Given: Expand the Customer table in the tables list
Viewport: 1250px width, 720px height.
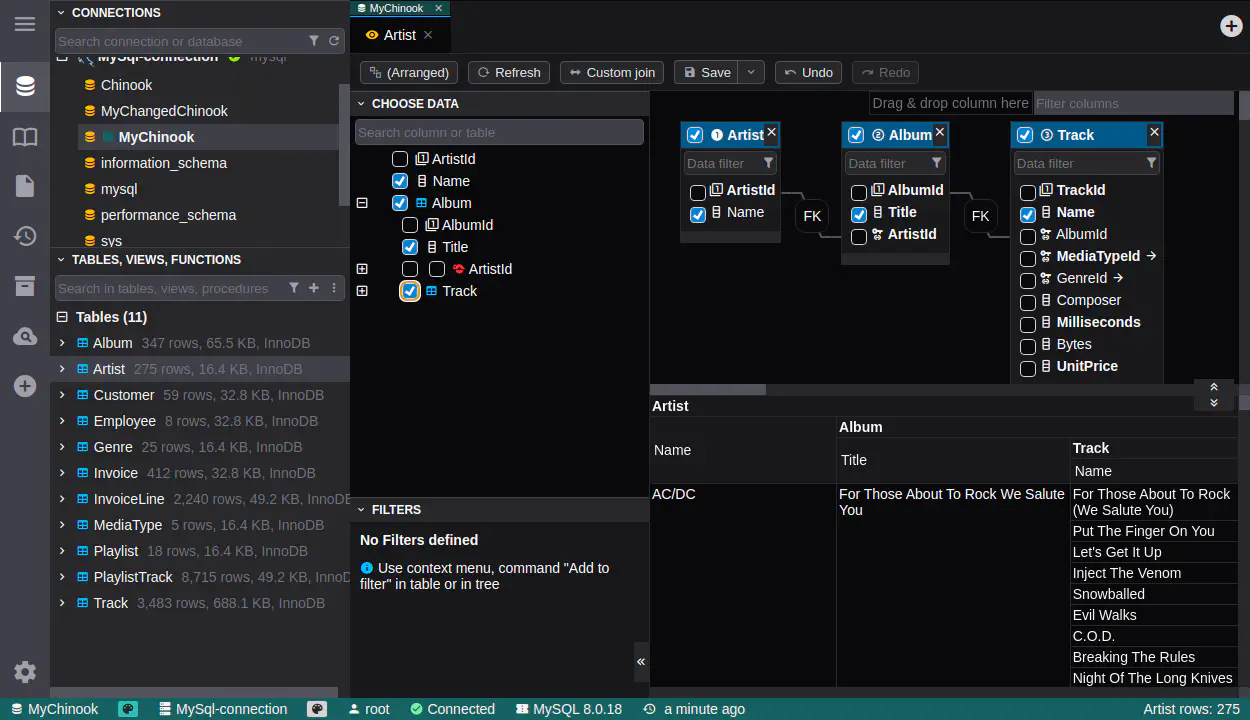Looking at the screenshot, I should 62,395.
